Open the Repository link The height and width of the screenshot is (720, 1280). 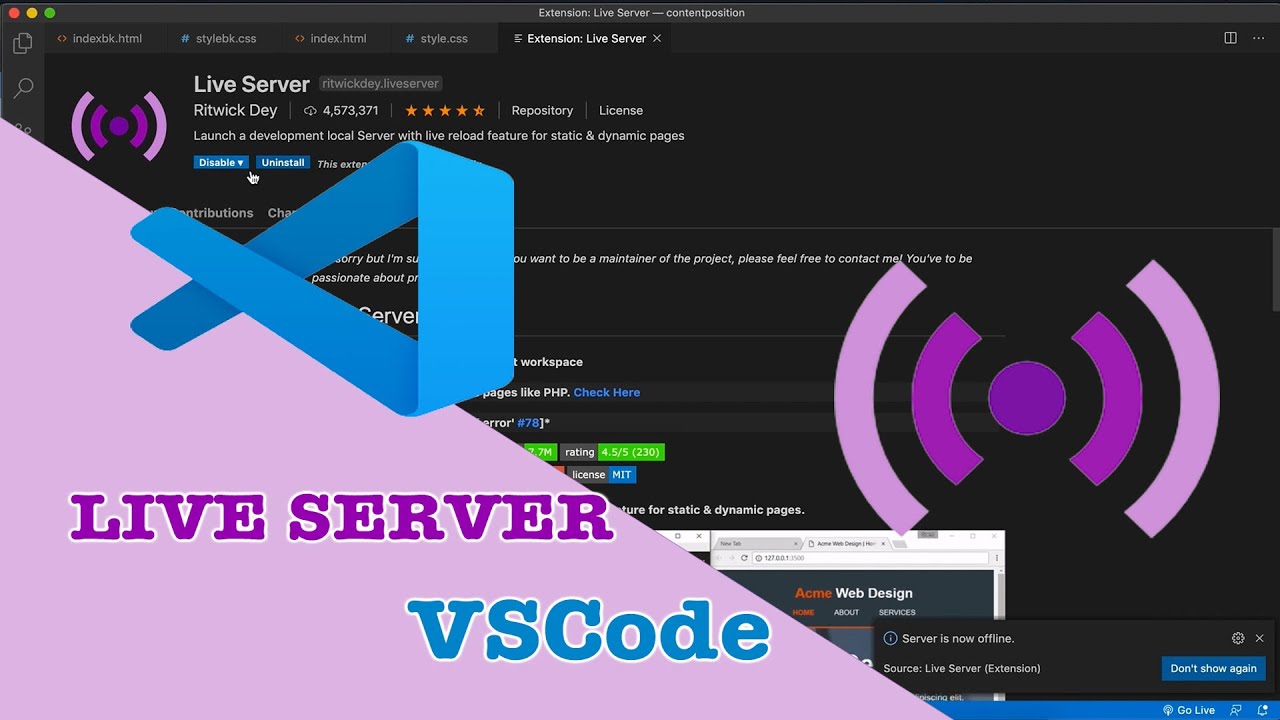pyautogui.click(x=542, y=111)
